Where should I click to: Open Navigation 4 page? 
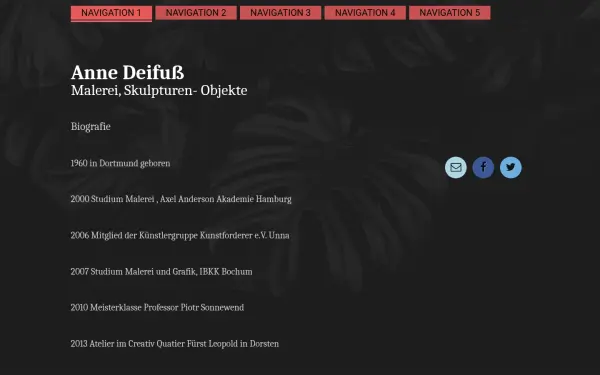click(365, 13)
